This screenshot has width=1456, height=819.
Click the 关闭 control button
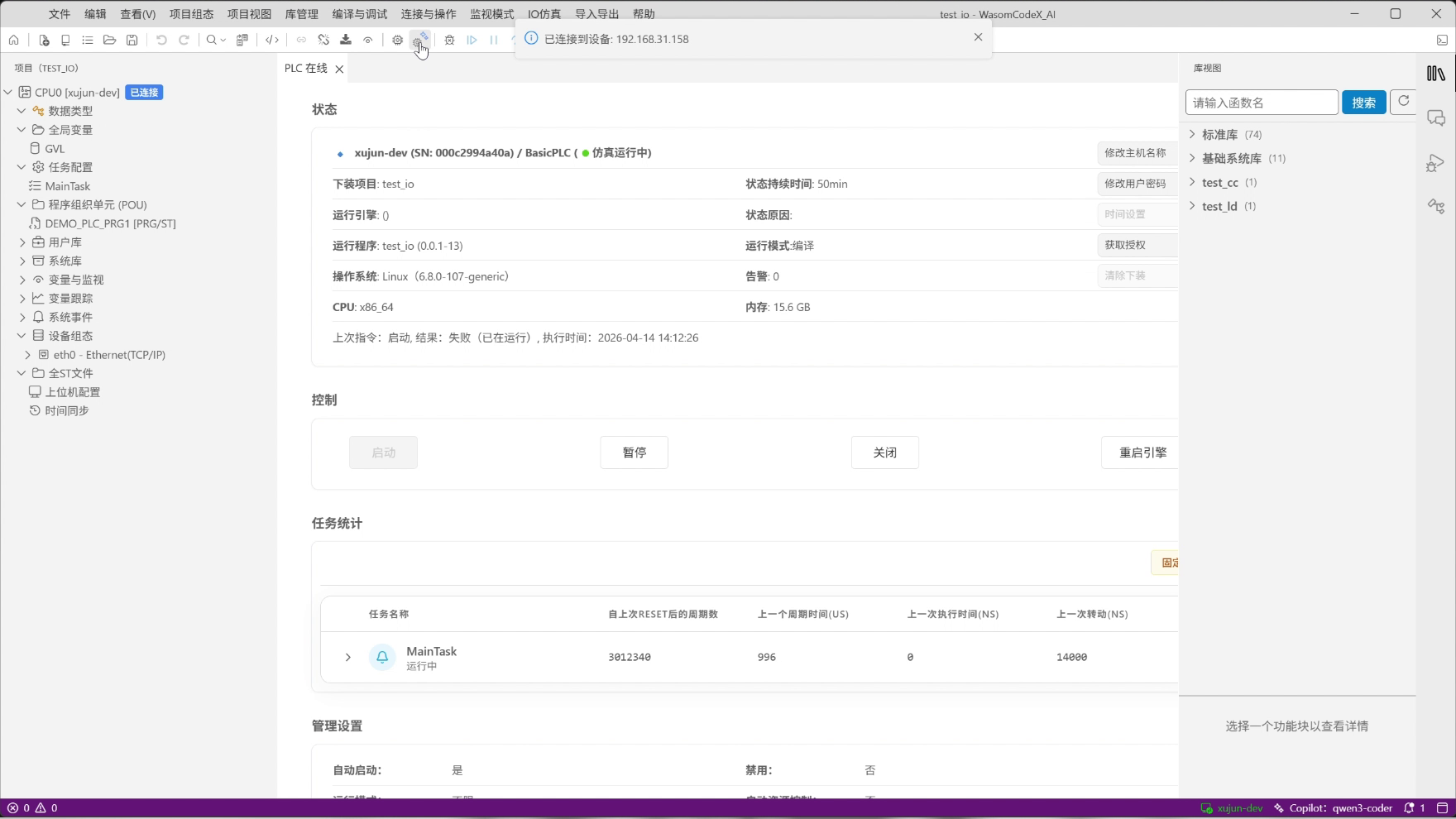(x=885, y=453)
